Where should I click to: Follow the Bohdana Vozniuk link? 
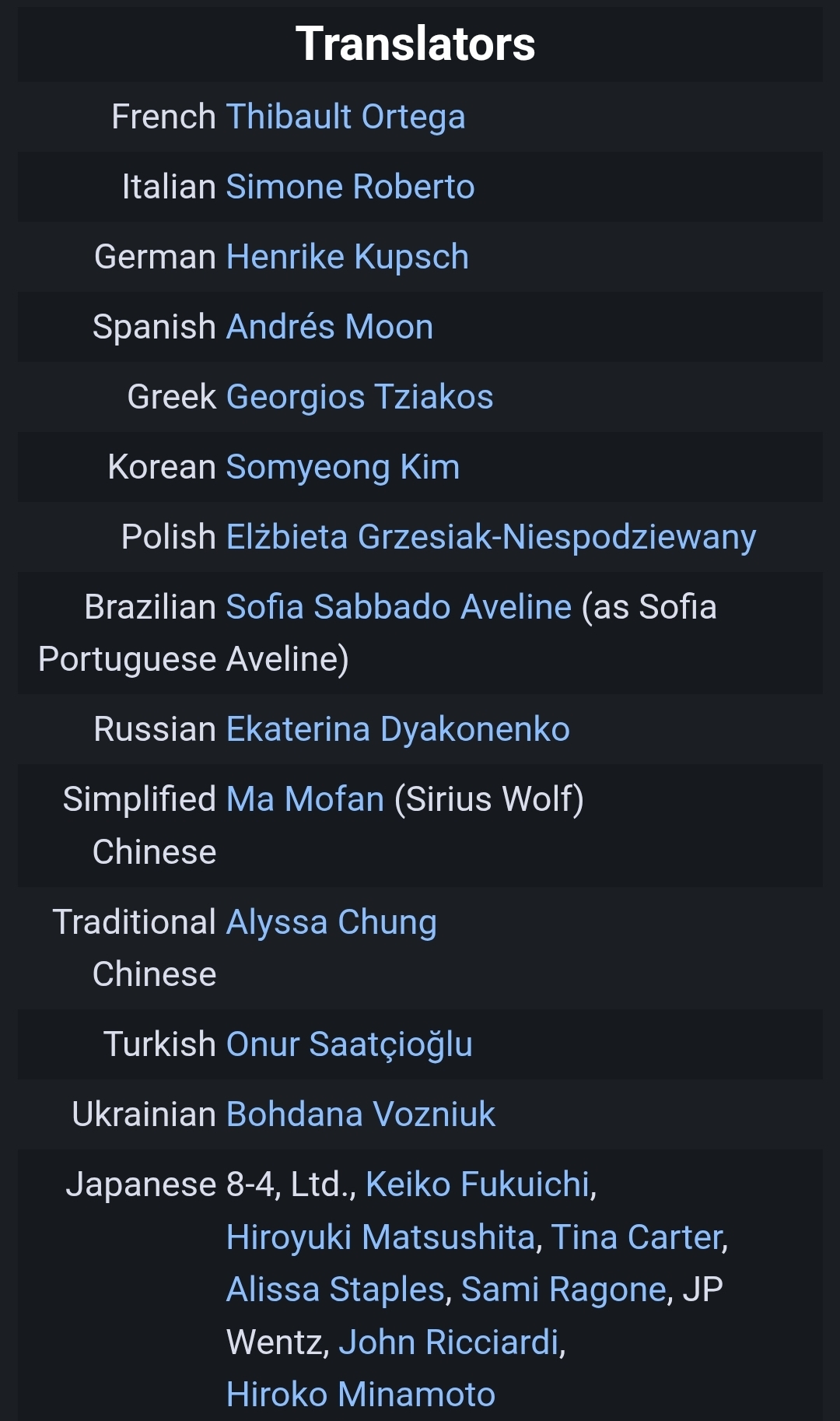click(360, 1114)
